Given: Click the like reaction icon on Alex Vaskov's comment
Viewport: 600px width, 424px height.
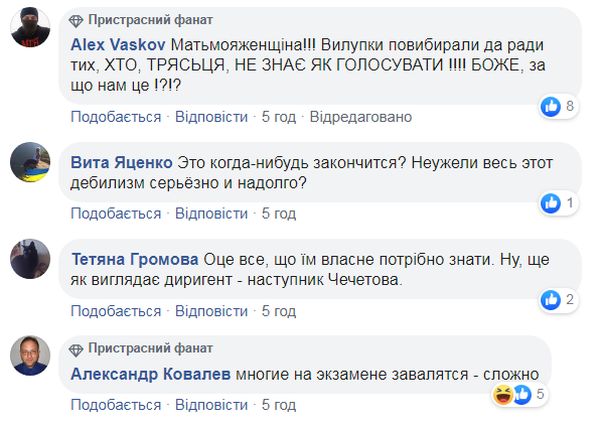Looking at the screenshot, I should point(551,106).
